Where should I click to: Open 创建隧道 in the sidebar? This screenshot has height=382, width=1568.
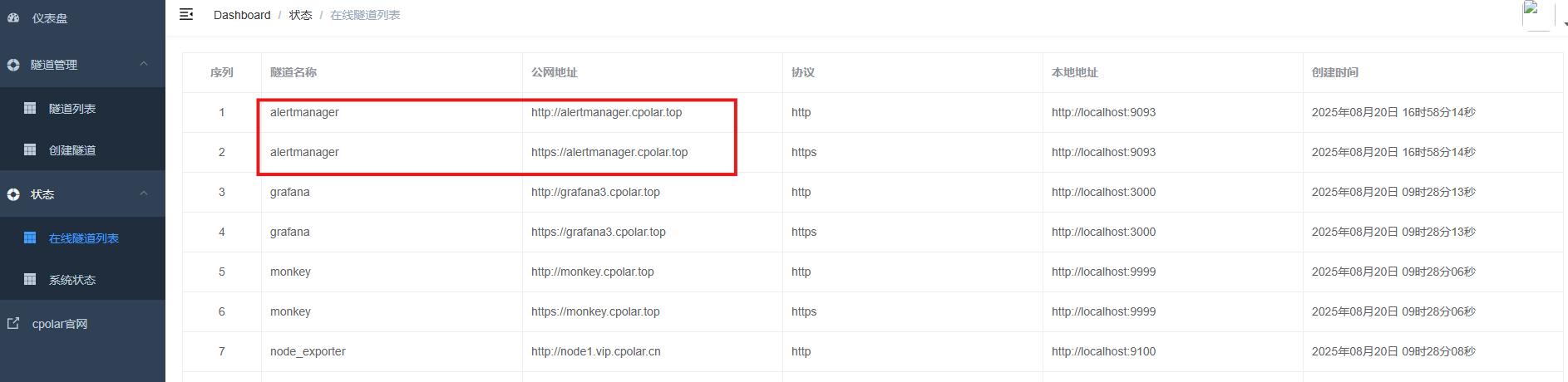click(72, 150)
